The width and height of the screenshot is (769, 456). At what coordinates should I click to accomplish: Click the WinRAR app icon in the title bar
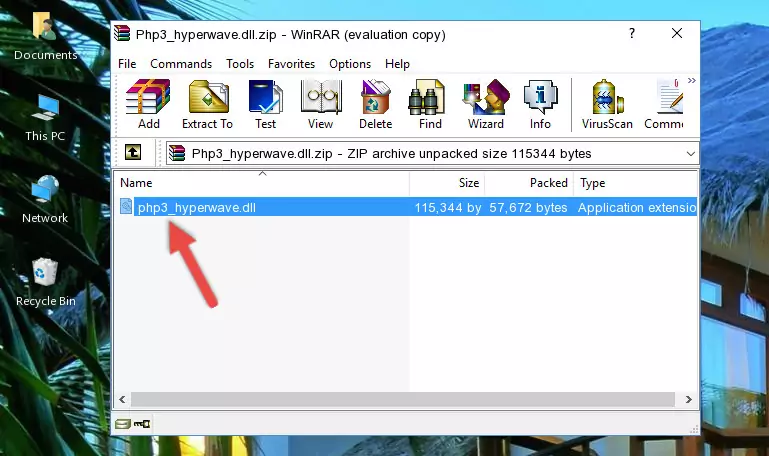[122, 33]
